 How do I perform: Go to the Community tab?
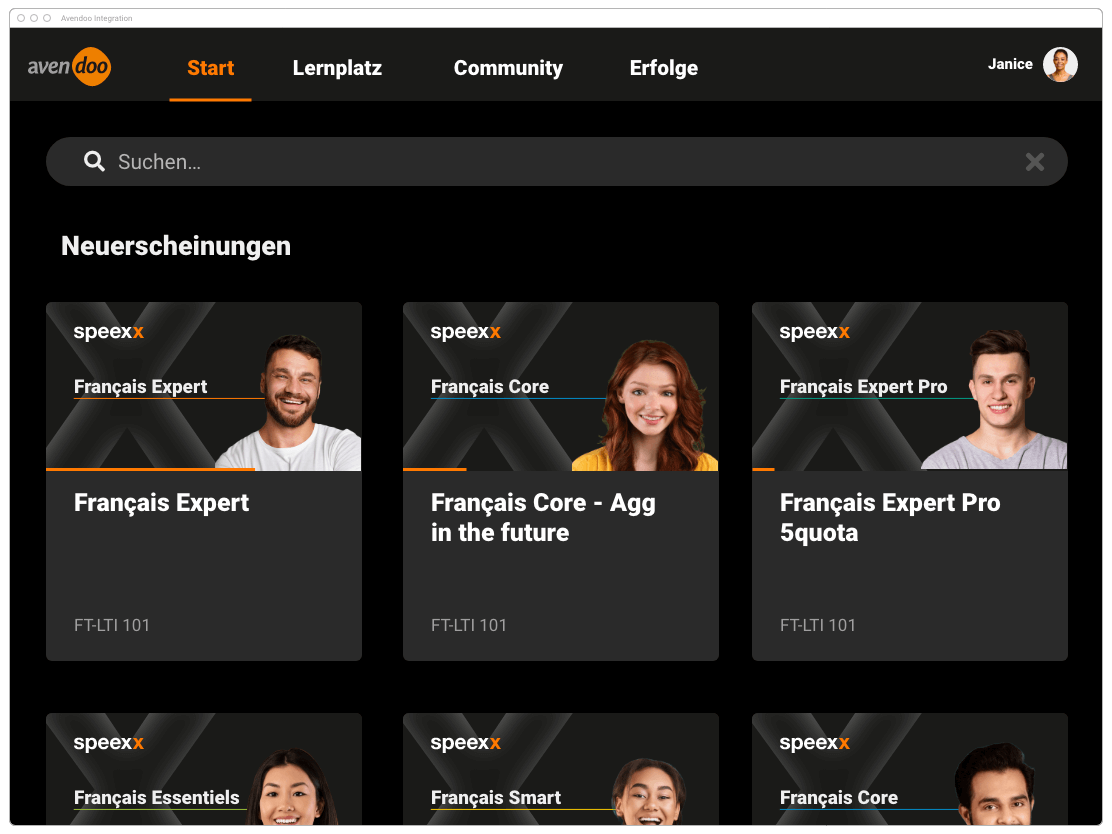pos(508,68)
